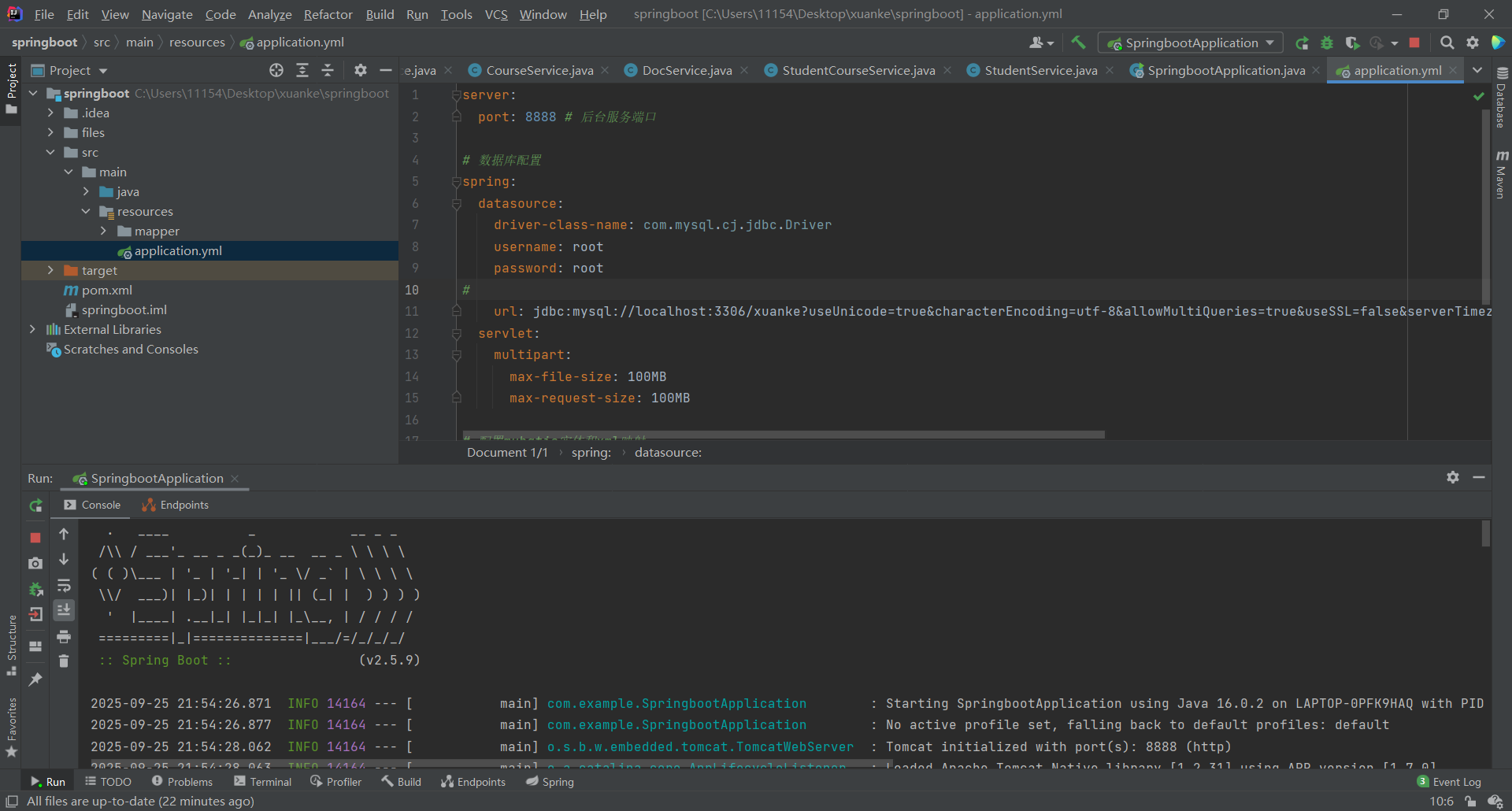Open the TODO tool window

[x=108, y=782]
